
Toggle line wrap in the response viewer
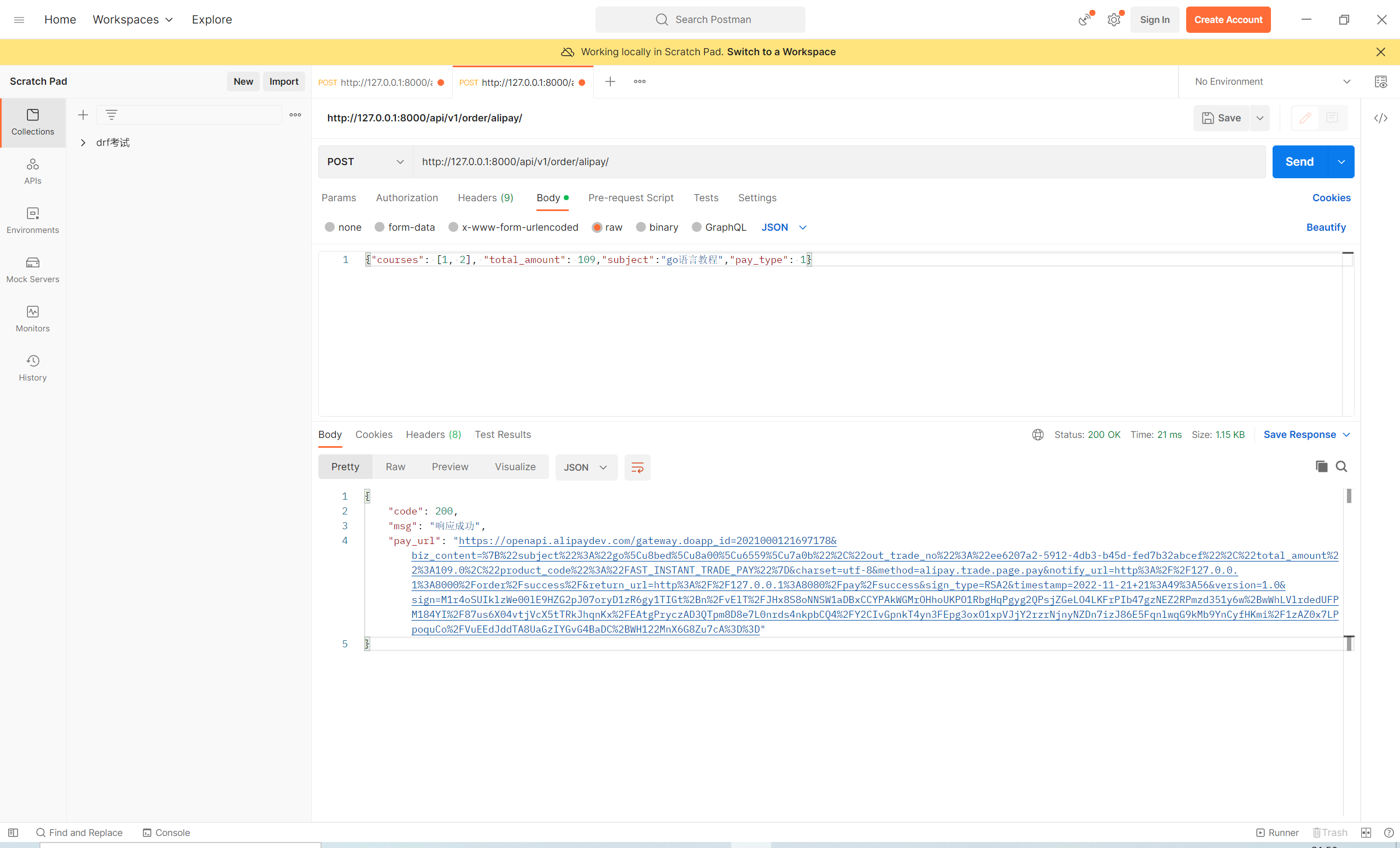637,467
